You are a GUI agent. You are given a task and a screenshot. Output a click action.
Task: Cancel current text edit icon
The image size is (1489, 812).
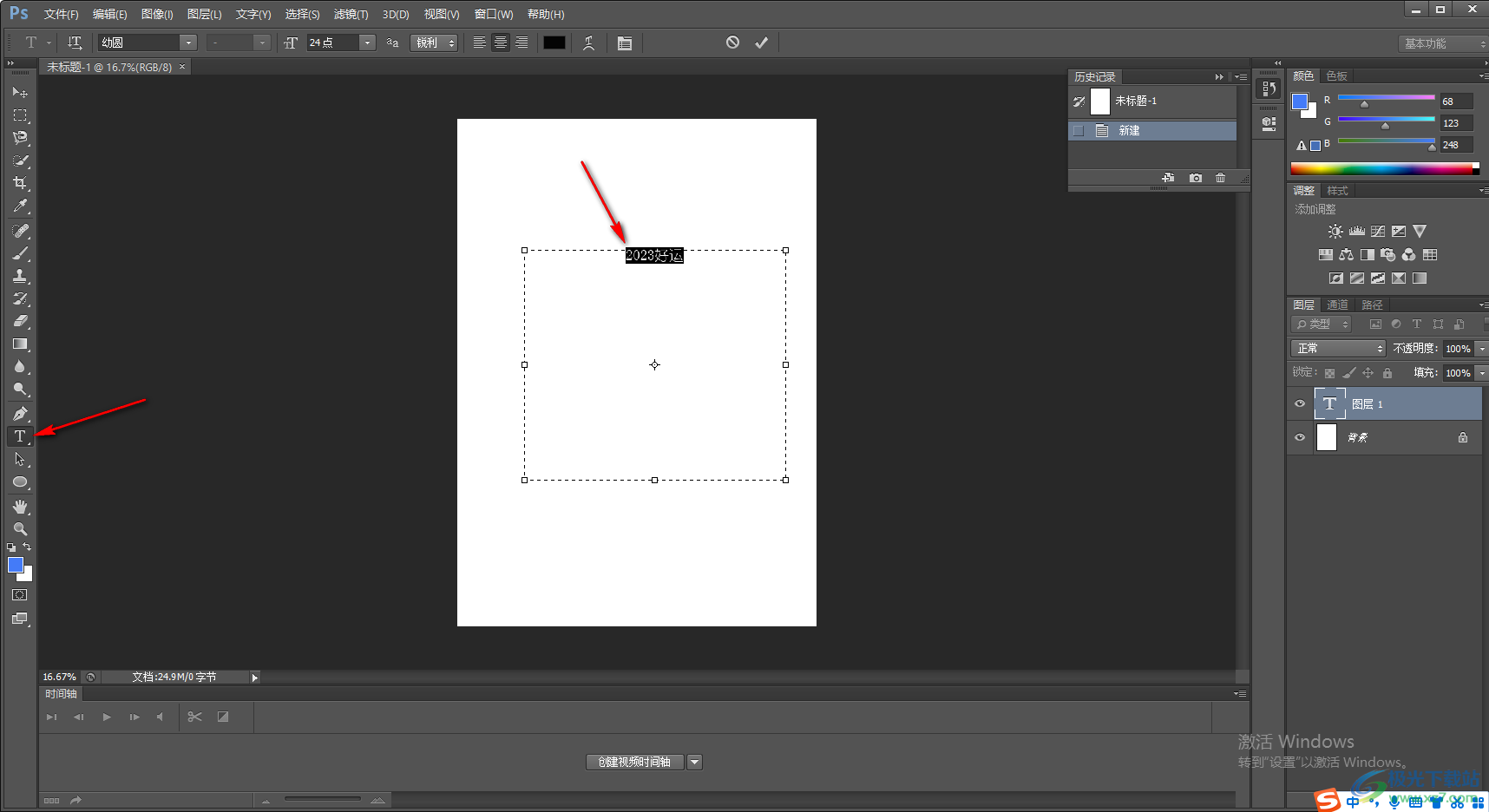point(732,43)
